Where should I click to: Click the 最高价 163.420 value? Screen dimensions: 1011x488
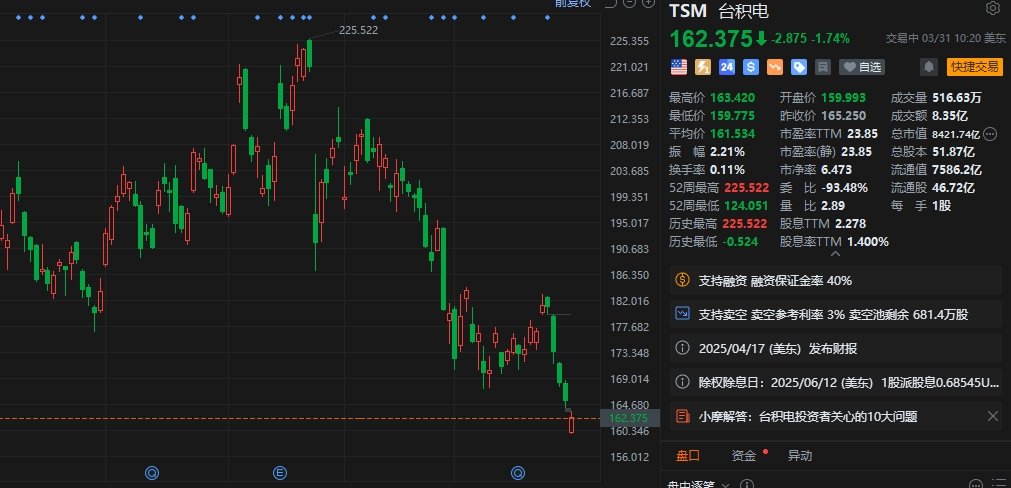point(732,98)
